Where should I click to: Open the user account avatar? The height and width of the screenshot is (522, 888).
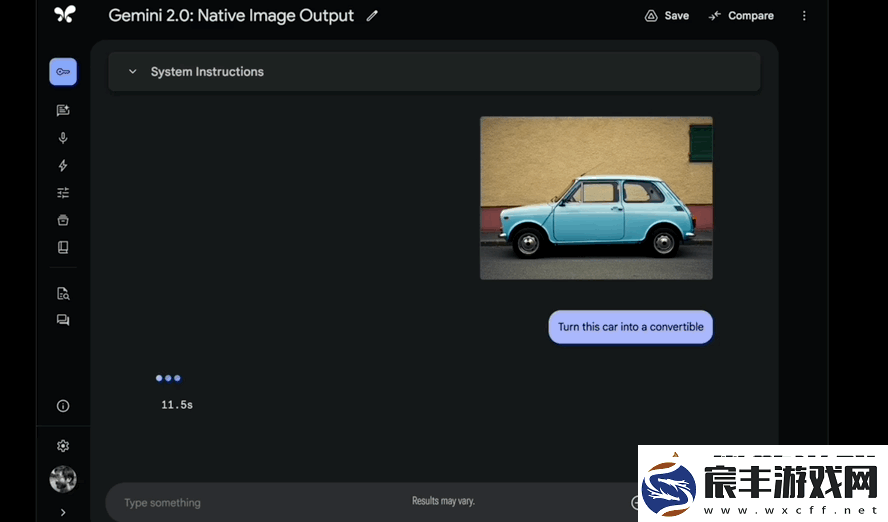[63, 479]
